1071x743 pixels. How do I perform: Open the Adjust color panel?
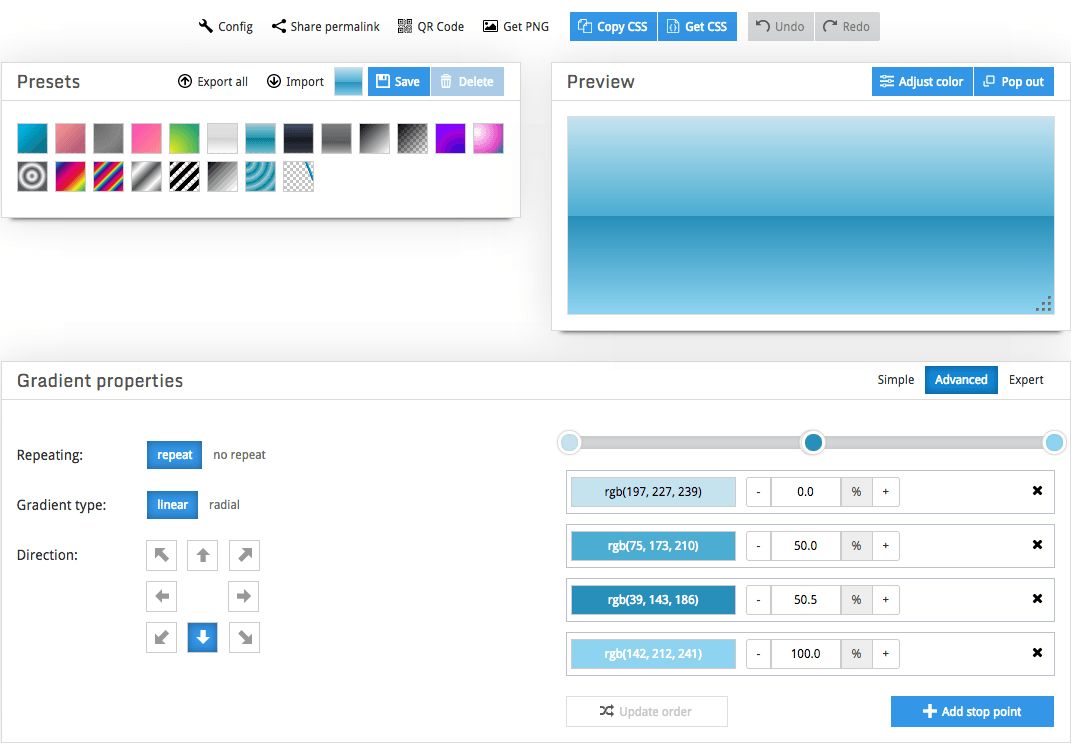(921, 81)
